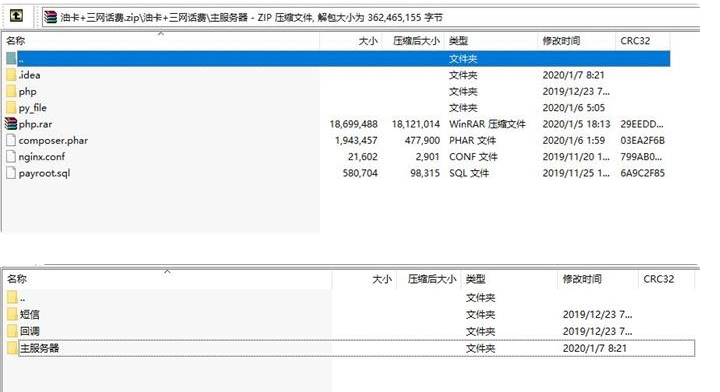720x392 pixels.
Task: Click the CONF 文件 type cell
Action: pos(473,157)
